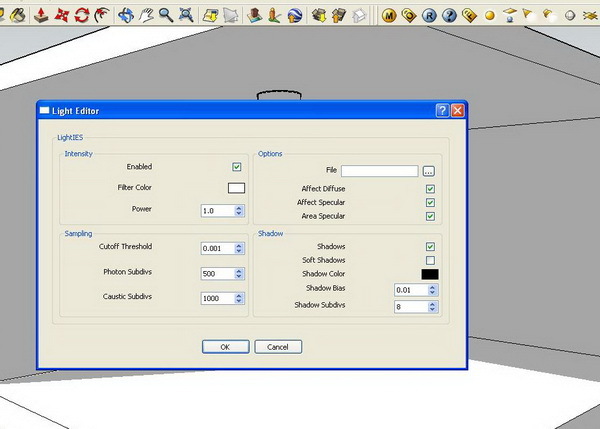This screenshot has height=429, width=600.
Task: Toggle the Enabled checkbox
Action: click(237, 167)
